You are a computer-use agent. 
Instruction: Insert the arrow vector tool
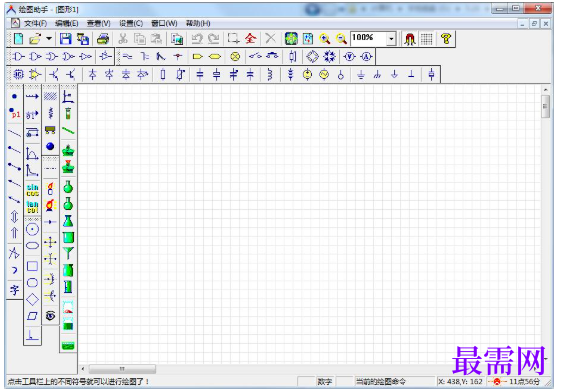tap(32, 96)
